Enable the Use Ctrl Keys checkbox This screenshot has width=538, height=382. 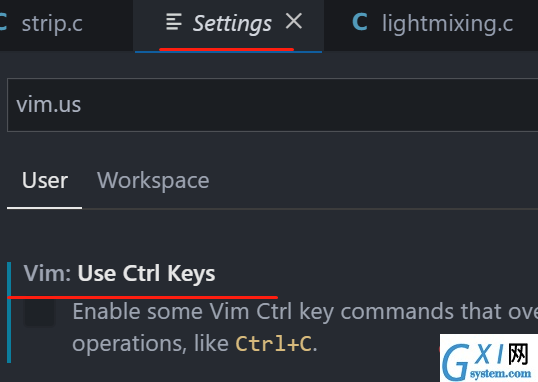coord(39,312)
